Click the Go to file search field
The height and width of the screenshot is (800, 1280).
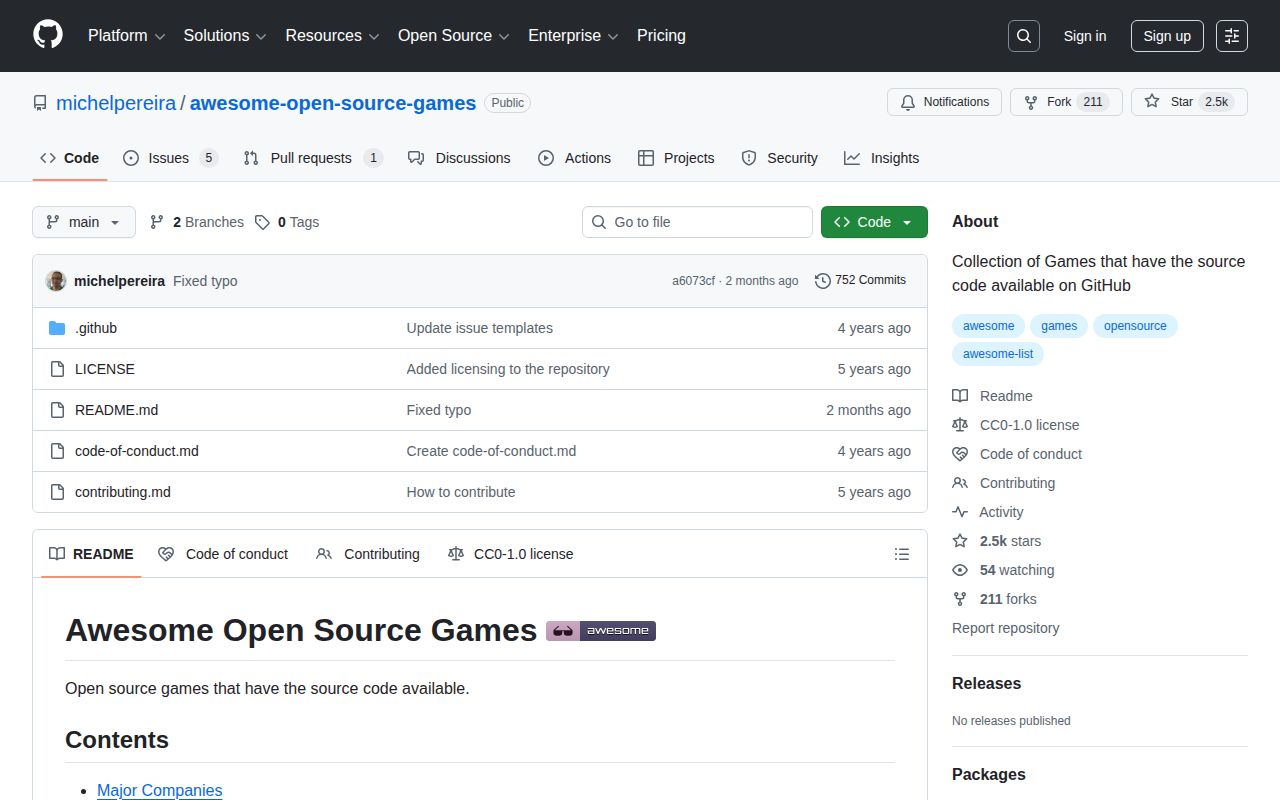pos(697,221)
